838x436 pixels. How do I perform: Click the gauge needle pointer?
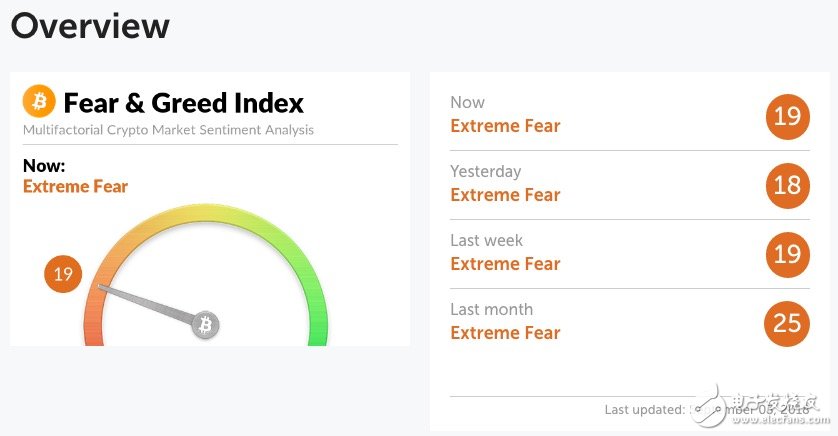[145, 303]
